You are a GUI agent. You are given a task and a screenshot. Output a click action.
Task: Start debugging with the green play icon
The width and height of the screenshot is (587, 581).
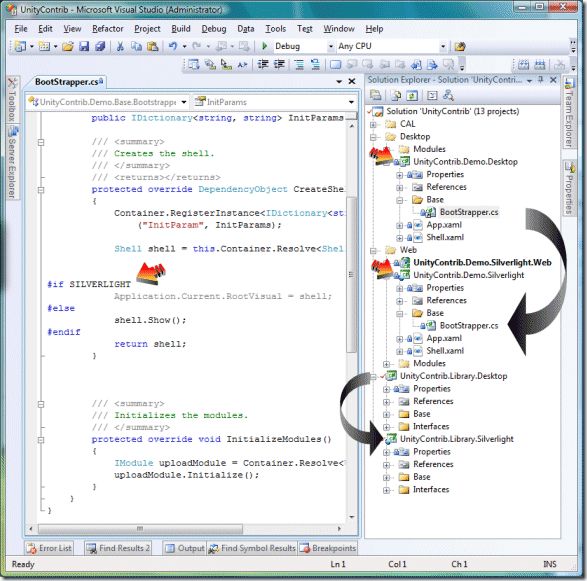[265, 46]
